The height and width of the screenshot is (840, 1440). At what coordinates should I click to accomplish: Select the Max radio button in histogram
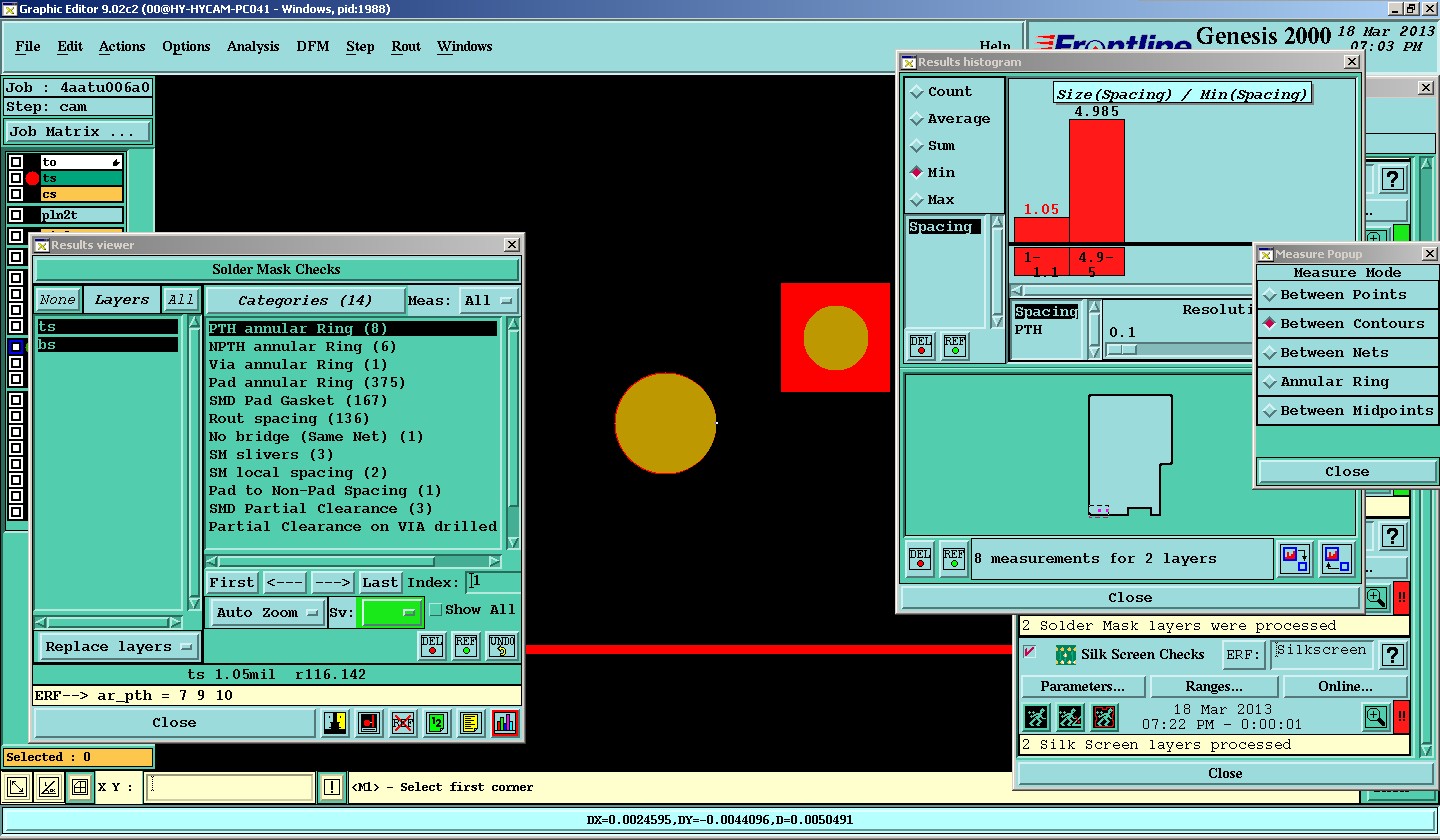coord(917,199)
